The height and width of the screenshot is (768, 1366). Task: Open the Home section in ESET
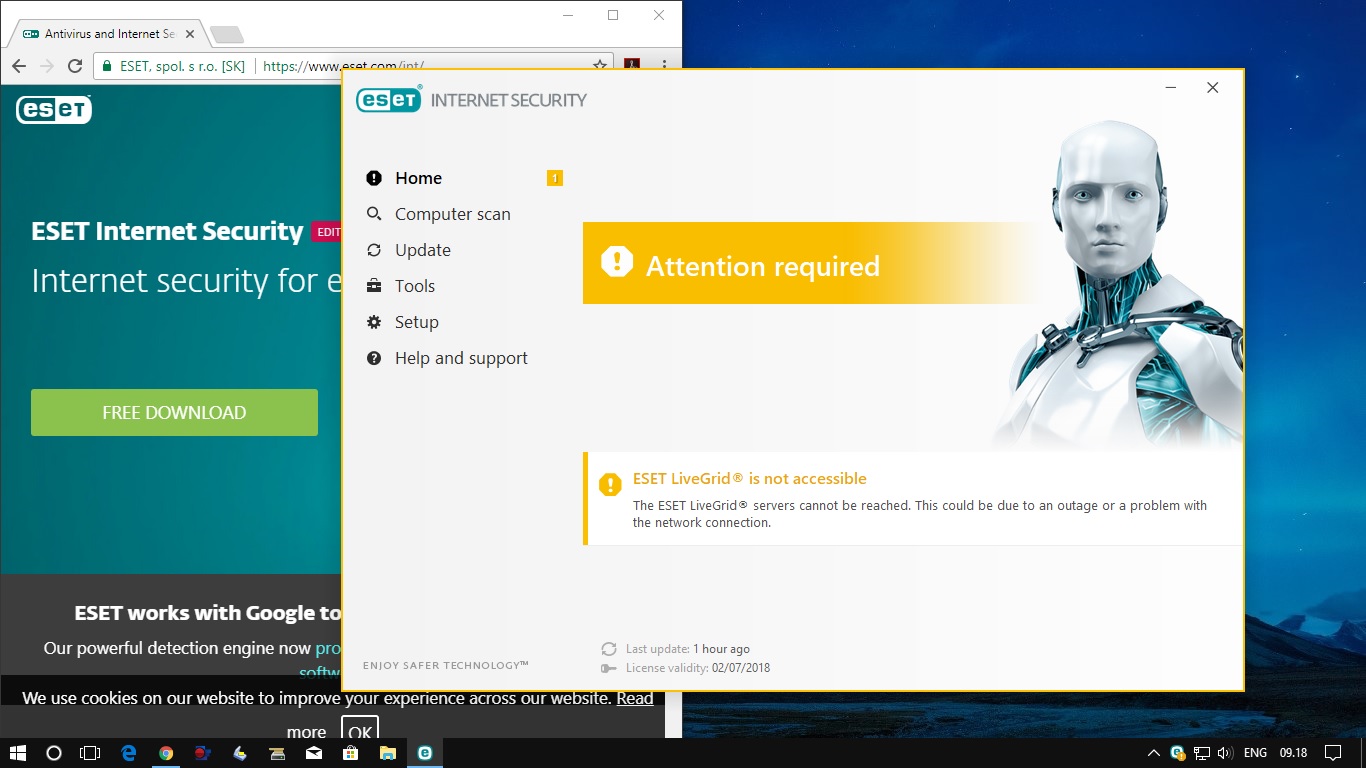tap(418, 178)
